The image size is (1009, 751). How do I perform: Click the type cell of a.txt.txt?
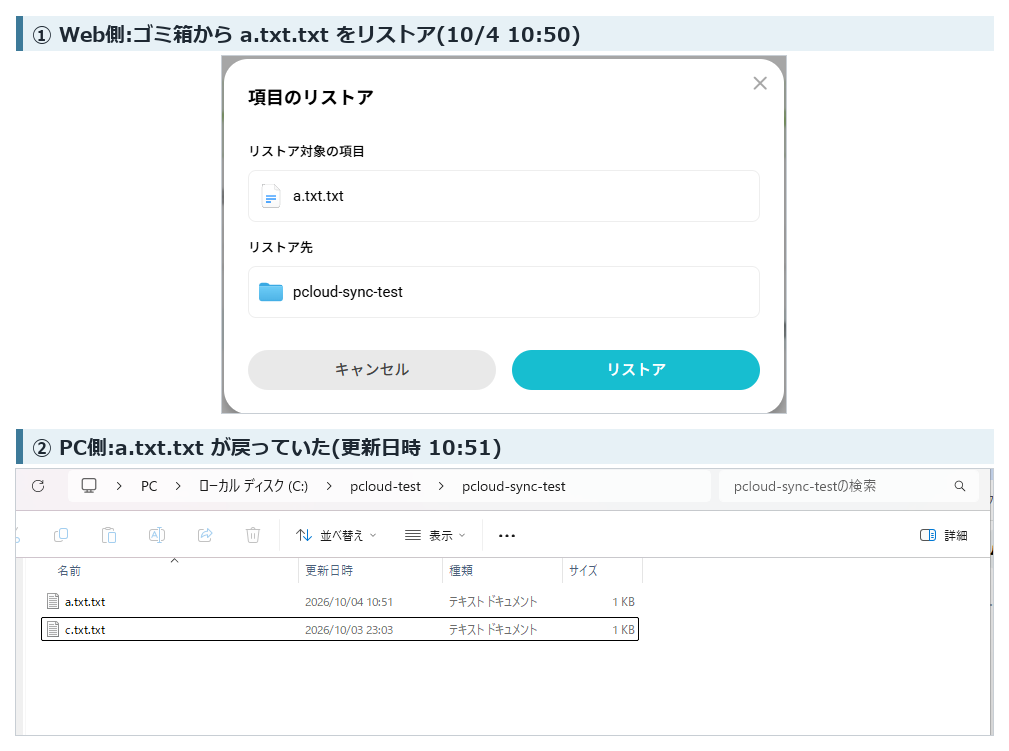point(493,602)
